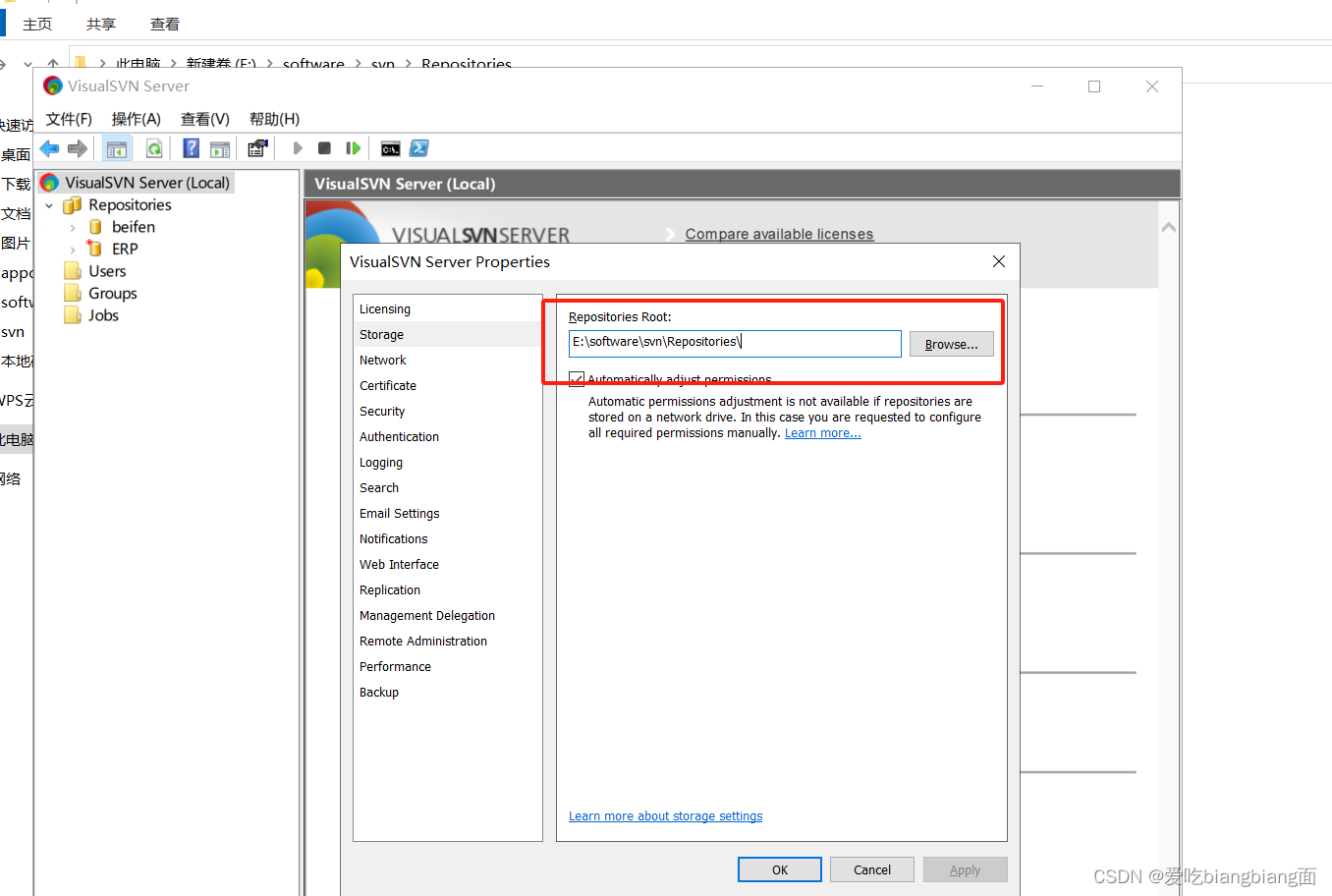Click the Browse... button
1332x896 pixels.
tap(951, 344)
